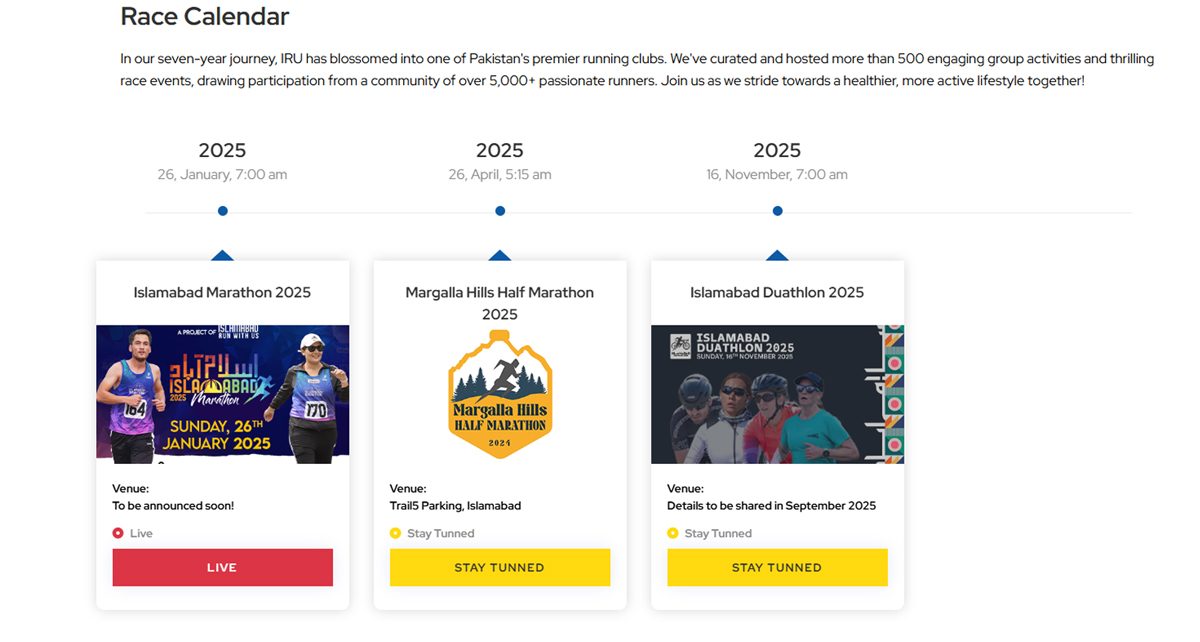
Task: Select the 26 April timeline dot
Action: click(x=500, y=211)
